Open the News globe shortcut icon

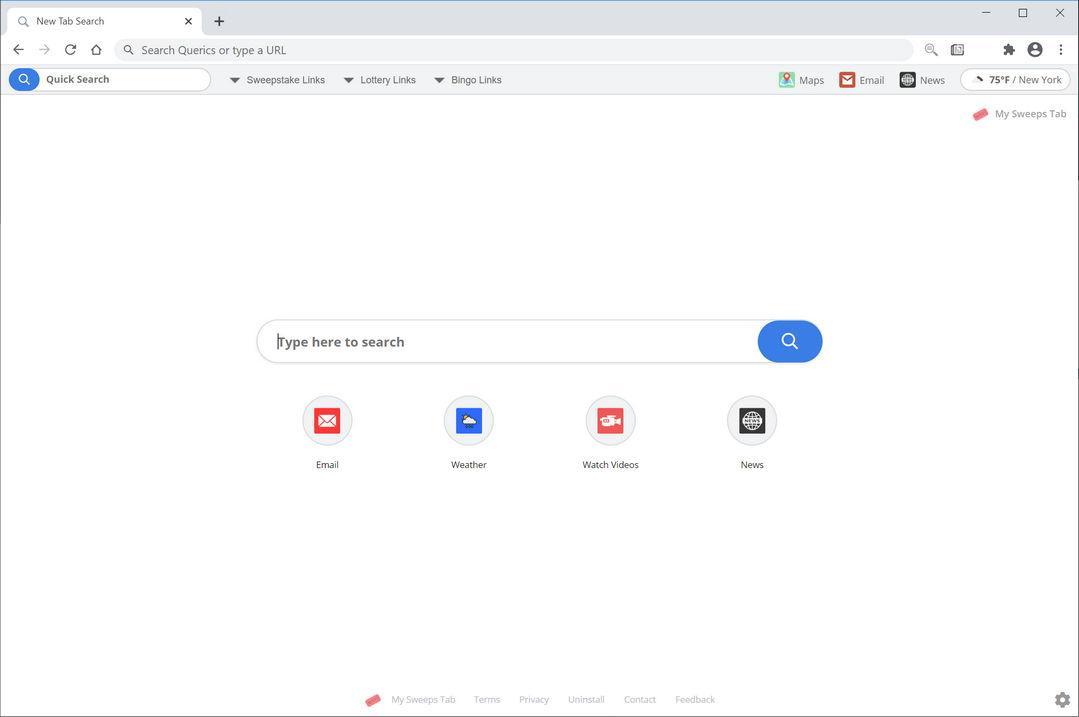click(752, 420)
